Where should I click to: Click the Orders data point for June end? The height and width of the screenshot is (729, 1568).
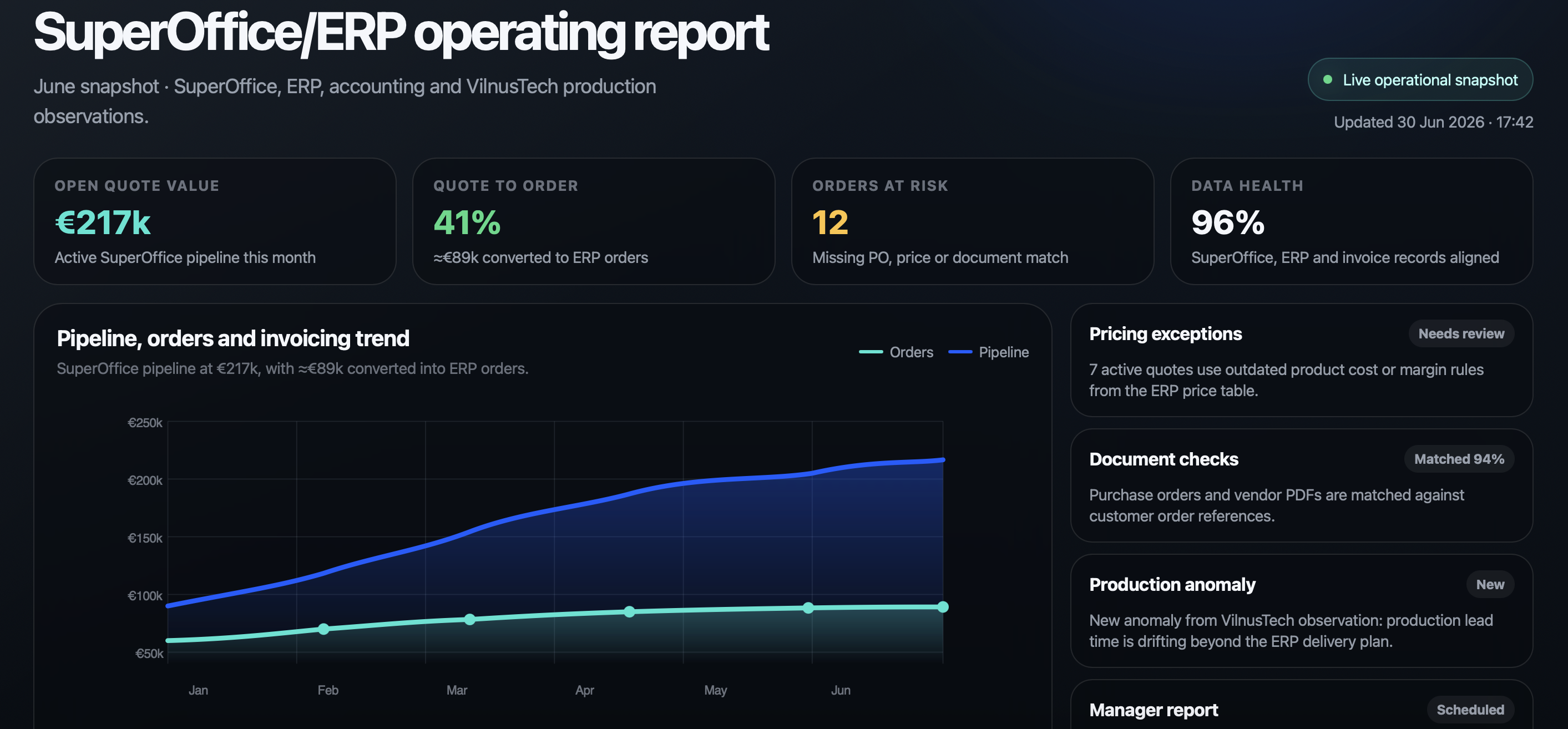point(943,607)
